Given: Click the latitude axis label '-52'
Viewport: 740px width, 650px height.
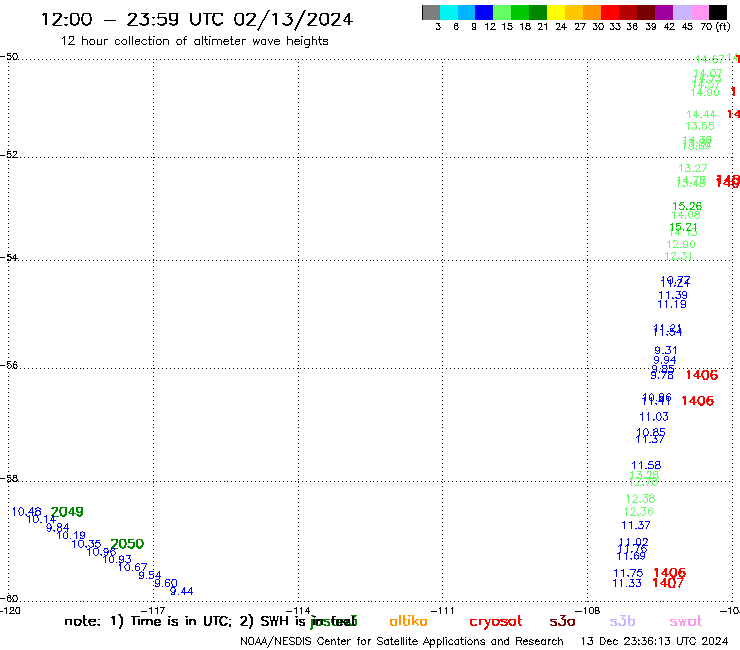Looking at the screenshot, I should pyautogui.click(x=9, y=154).
